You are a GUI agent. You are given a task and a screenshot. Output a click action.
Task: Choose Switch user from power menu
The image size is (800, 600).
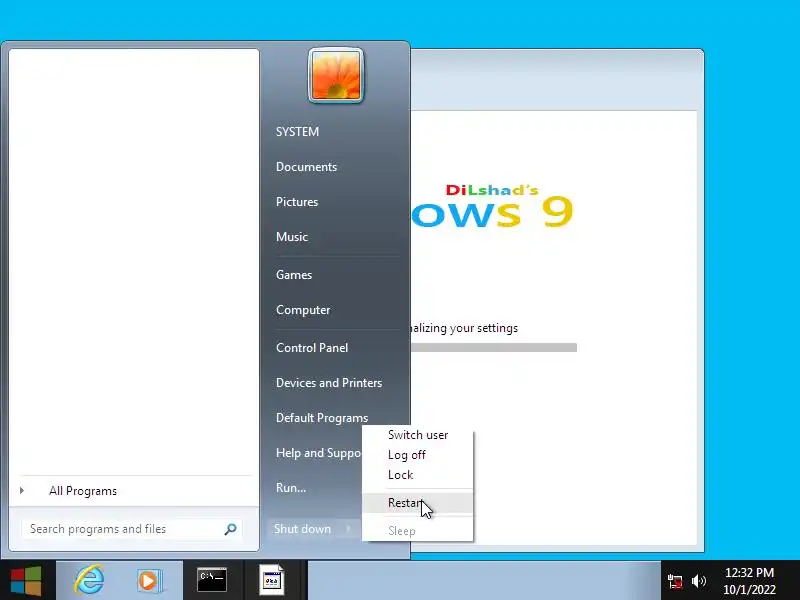(417, 435)
